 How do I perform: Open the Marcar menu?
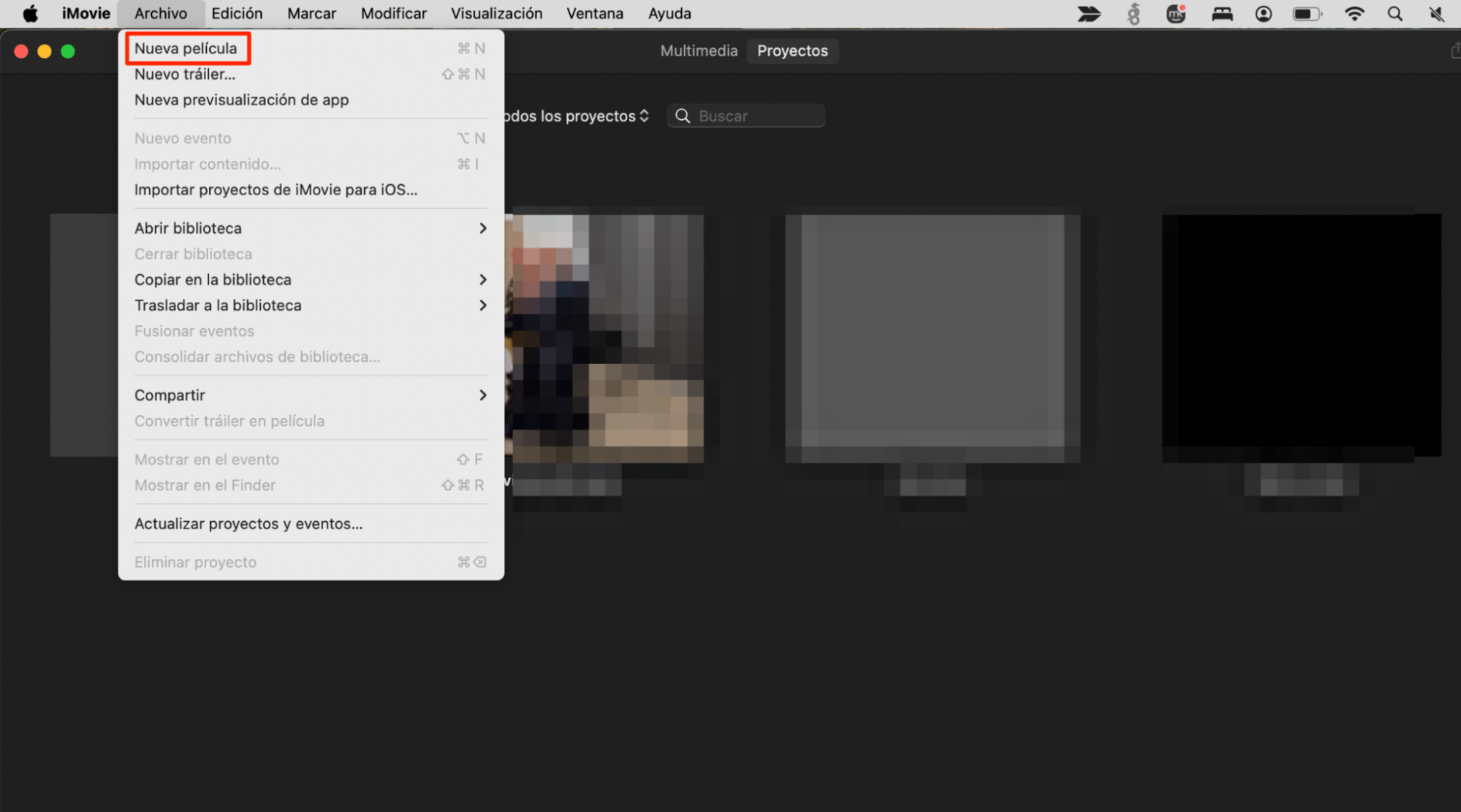point(311,13)
